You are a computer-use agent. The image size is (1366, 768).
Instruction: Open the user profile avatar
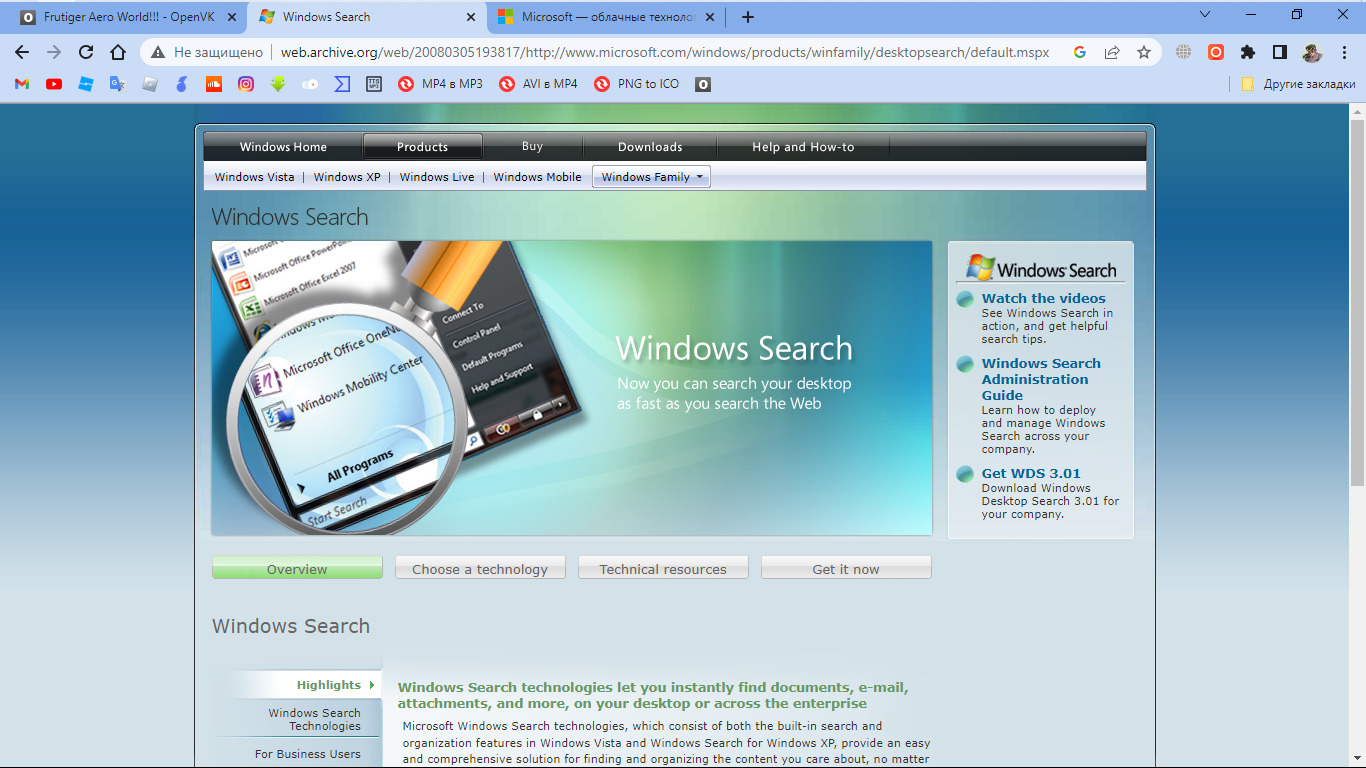click(x=1312, y=52)
